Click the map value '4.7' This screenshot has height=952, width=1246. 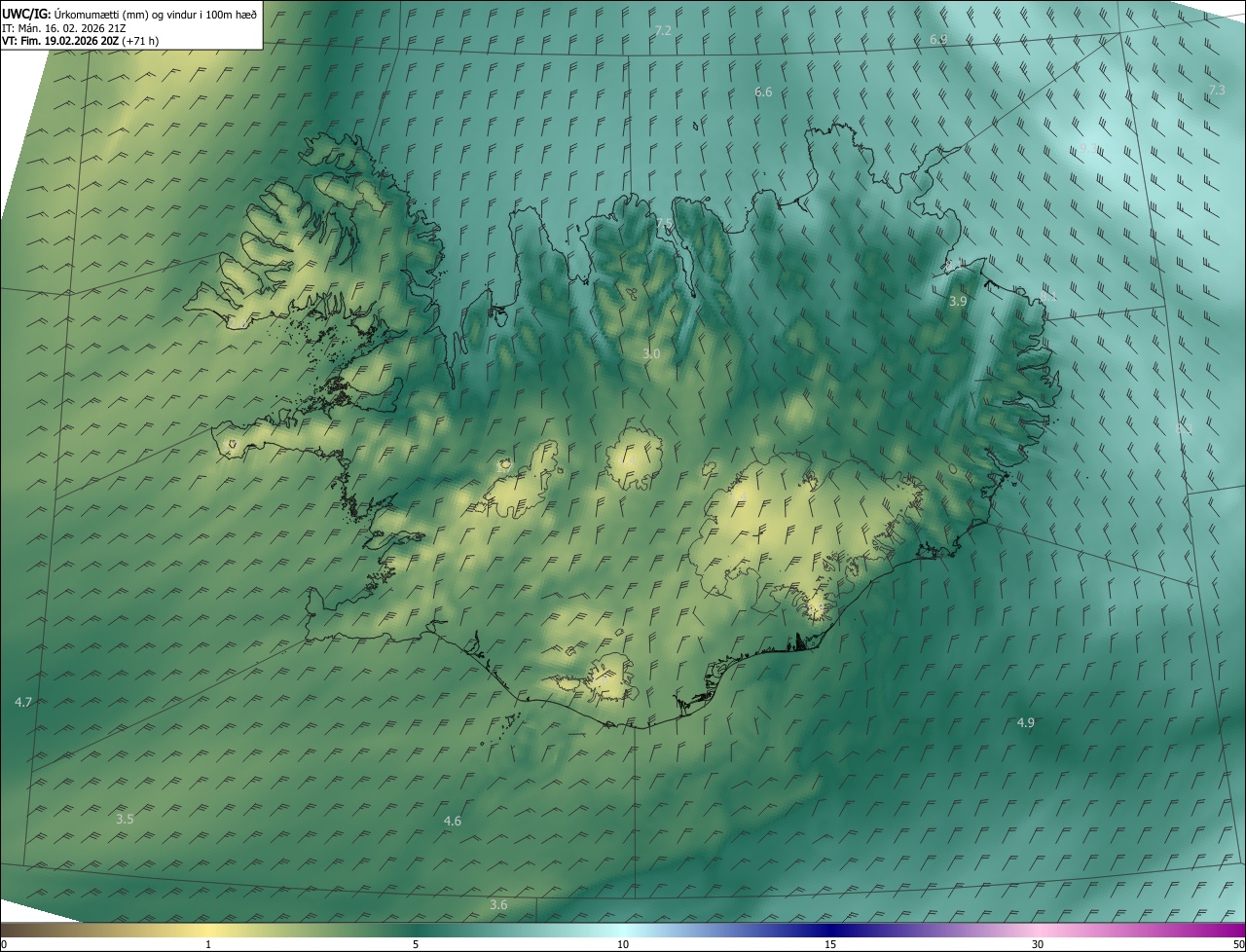click(23, 702)
